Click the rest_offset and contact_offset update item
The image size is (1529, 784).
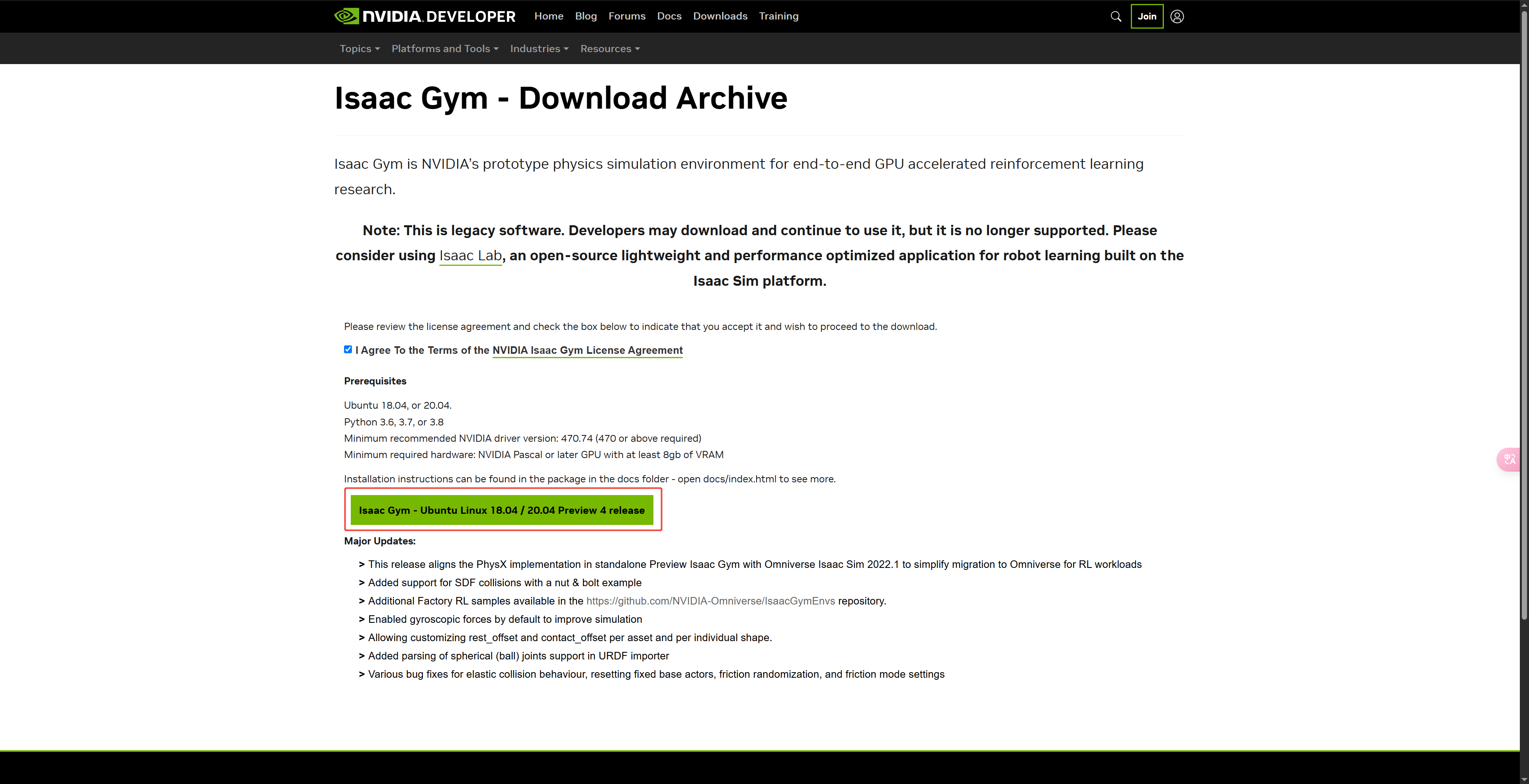coord(570,638)
